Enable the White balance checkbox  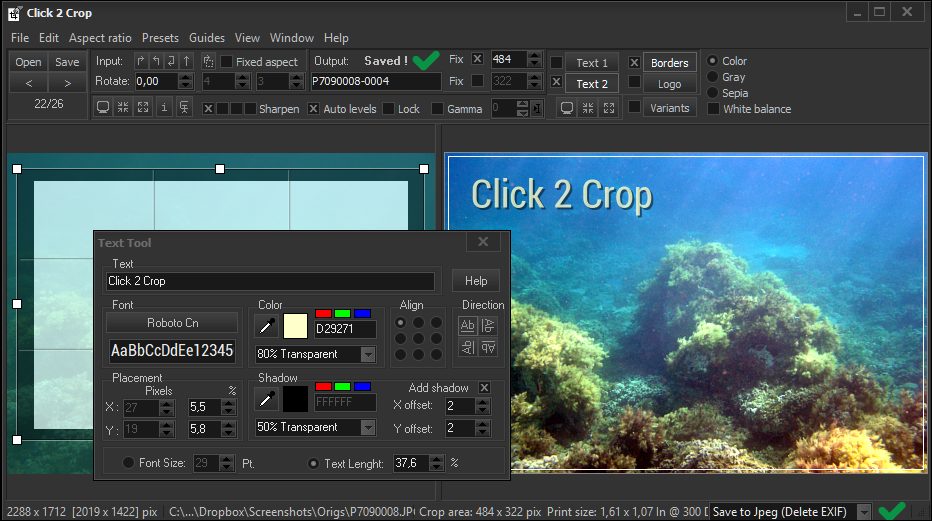click(x=713, y=109)
